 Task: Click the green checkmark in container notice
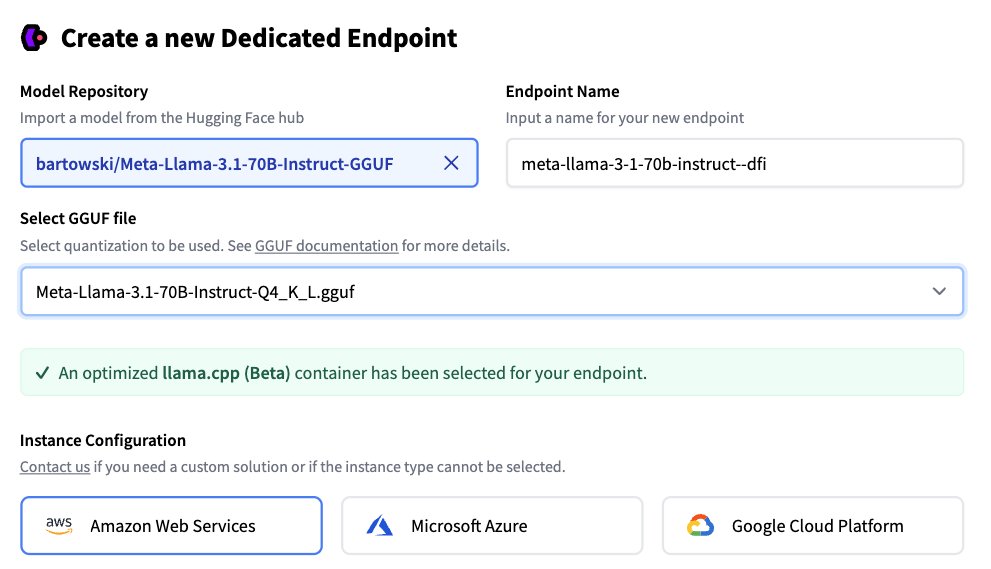point(42,373)
